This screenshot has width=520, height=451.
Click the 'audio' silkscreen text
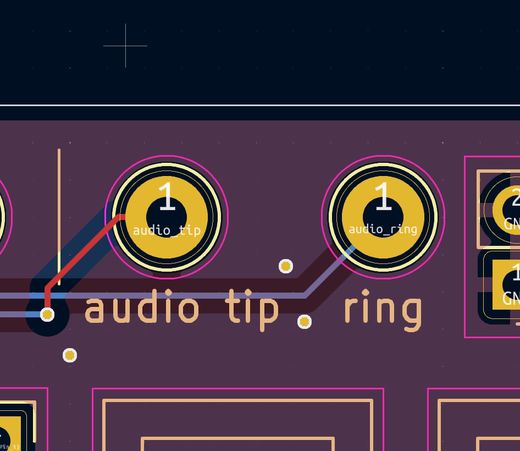142,307
